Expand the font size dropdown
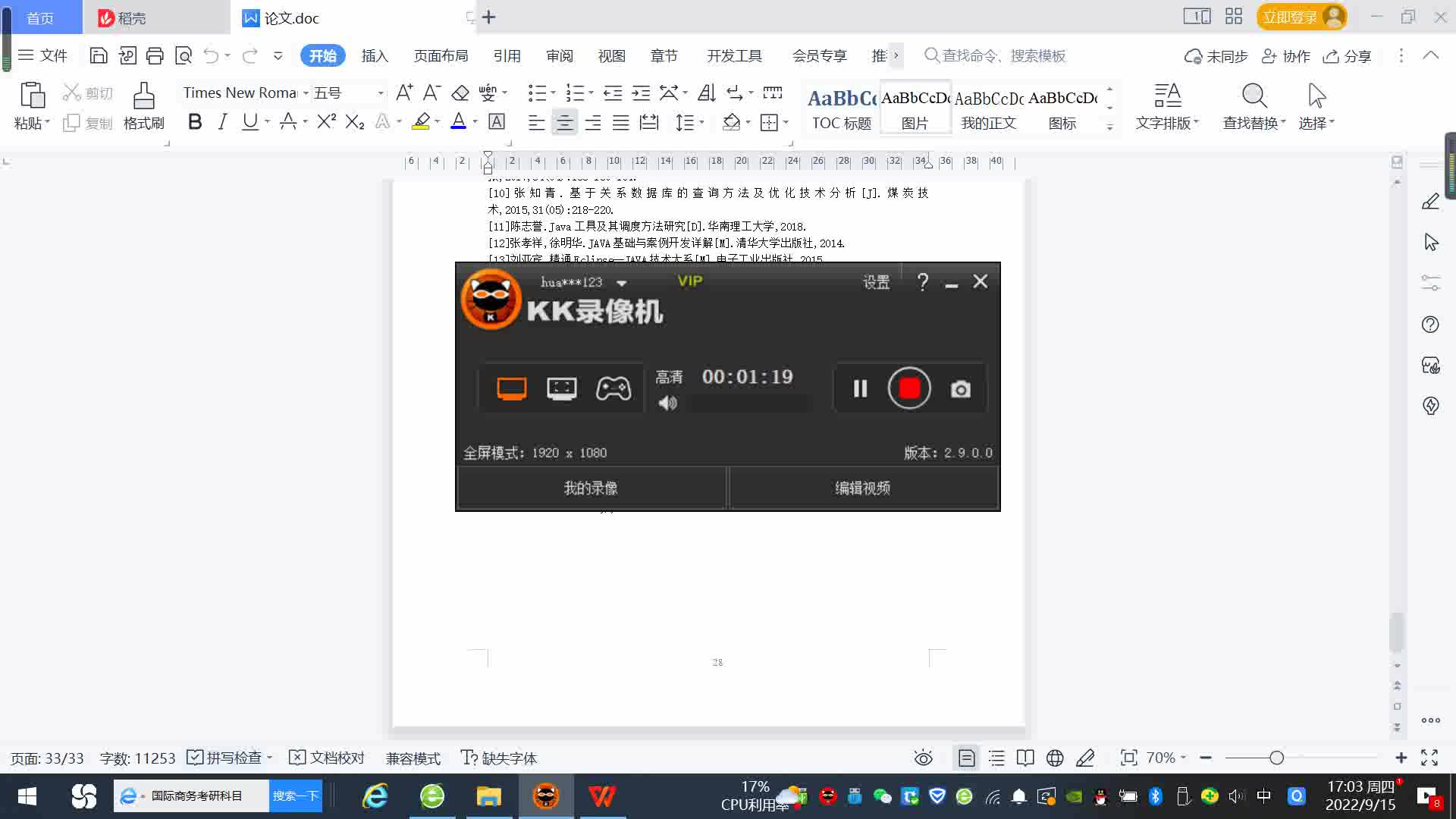This screenshot has width=1456, height=819. [381, 93]
